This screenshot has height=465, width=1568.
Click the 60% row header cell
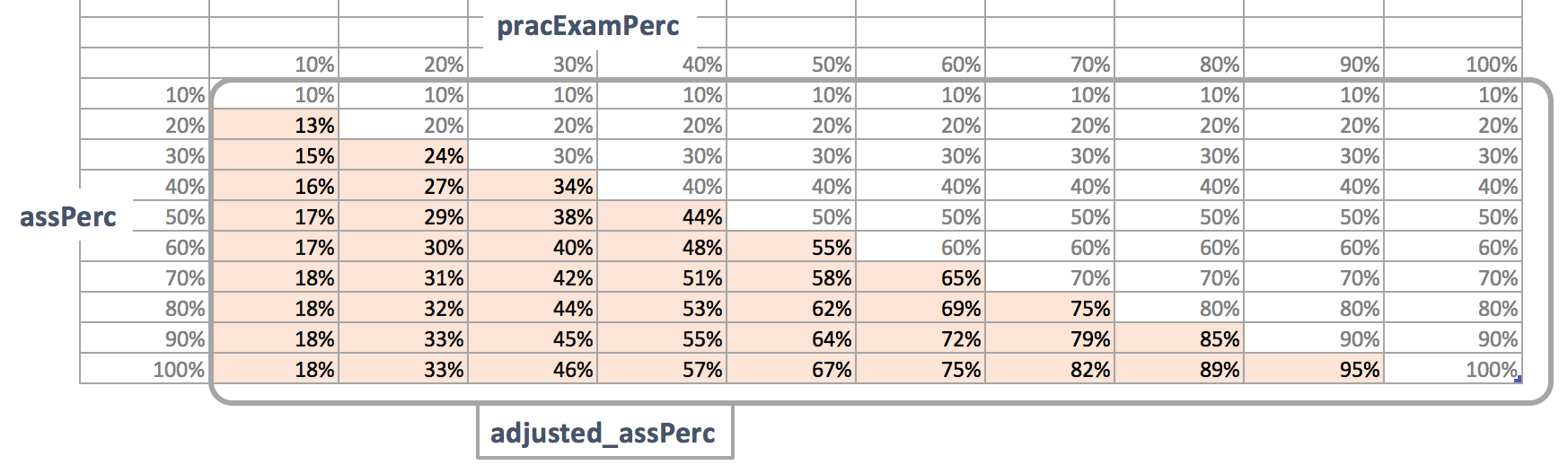(x=145, y=247)
